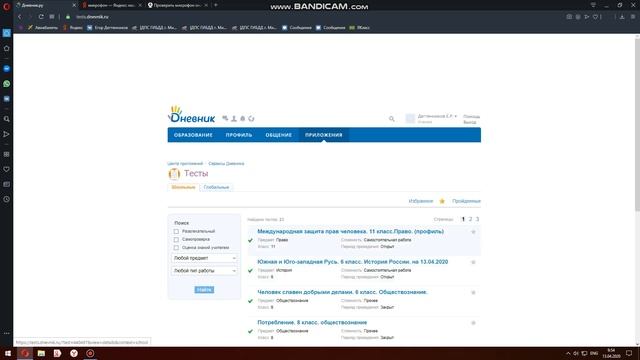This screenshot has width=640, height=360.
Task: Open the Яндекс bookmark
Action: (x=73, y=28)
